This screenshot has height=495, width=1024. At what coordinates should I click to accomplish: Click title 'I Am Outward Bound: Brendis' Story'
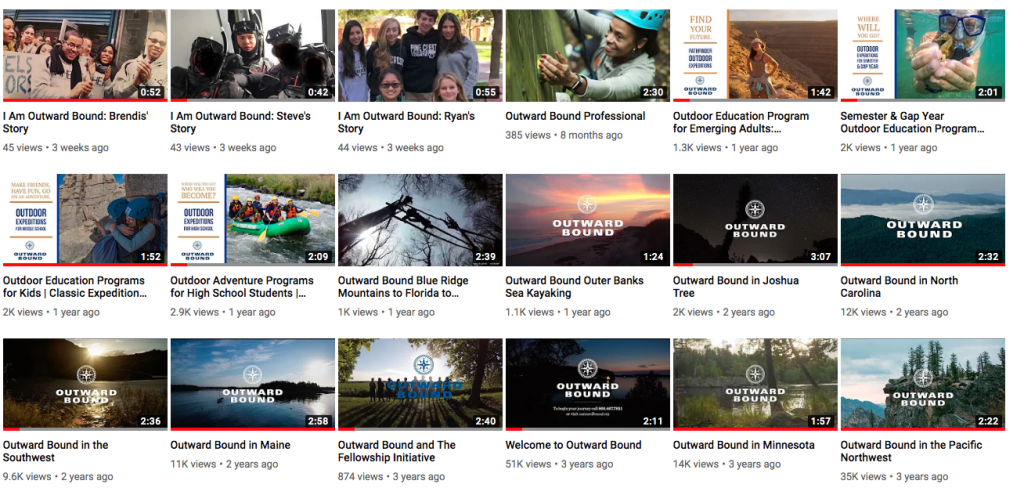coord(76,122)
